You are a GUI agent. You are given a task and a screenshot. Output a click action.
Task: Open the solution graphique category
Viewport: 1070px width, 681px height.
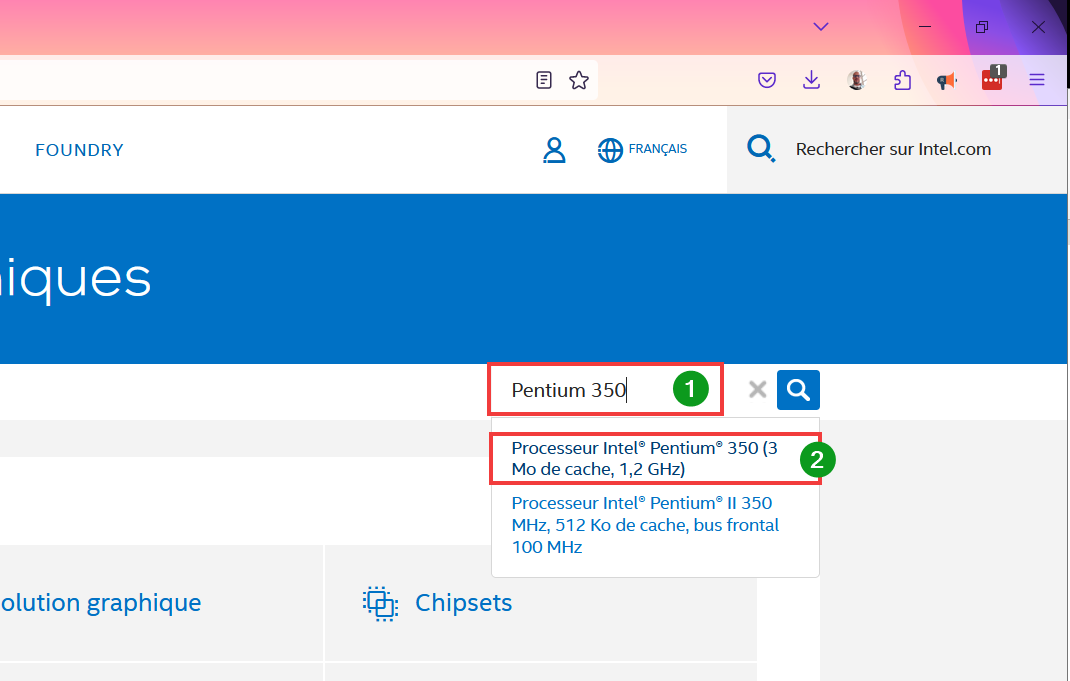(x=100, y=603)
